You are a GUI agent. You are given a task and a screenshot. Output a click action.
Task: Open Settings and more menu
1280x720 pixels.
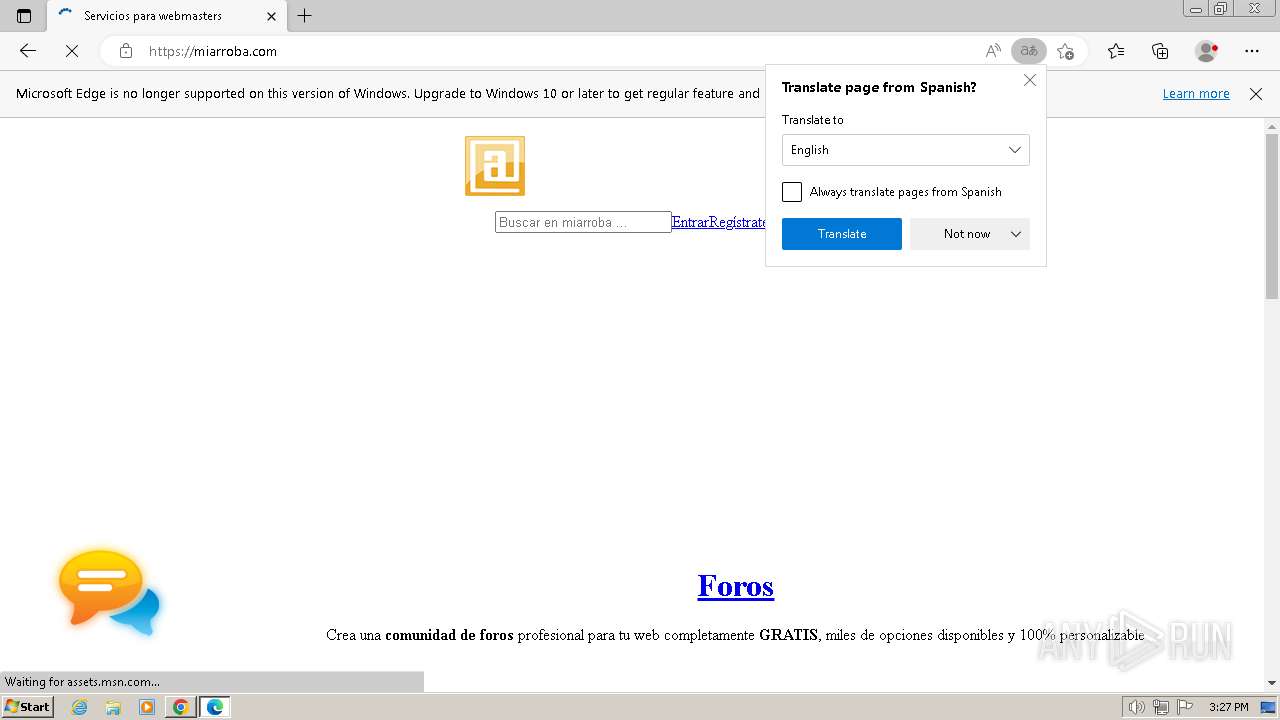pos(1252,51)
